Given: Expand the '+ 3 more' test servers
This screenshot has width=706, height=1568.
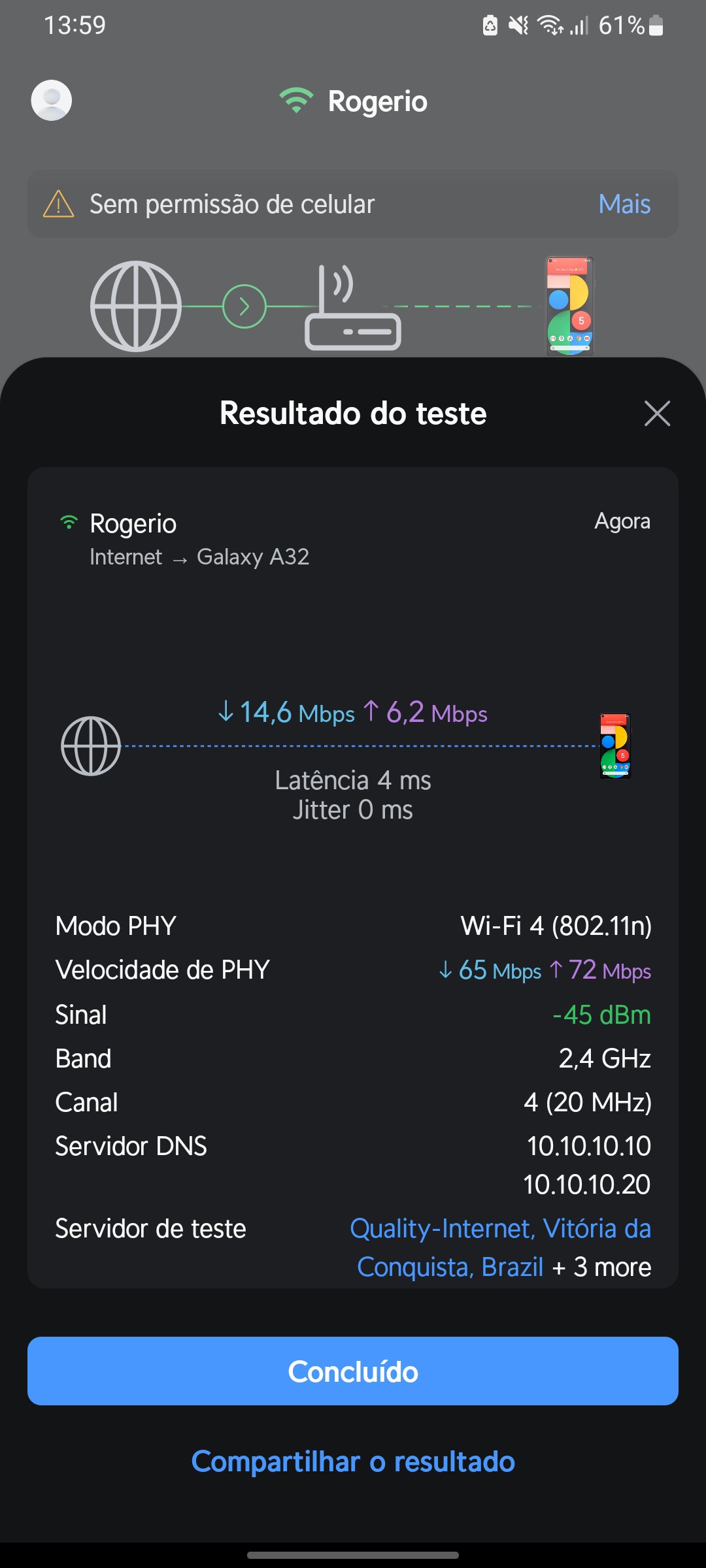Looking at the screenshot, I should click(601, 1267).
